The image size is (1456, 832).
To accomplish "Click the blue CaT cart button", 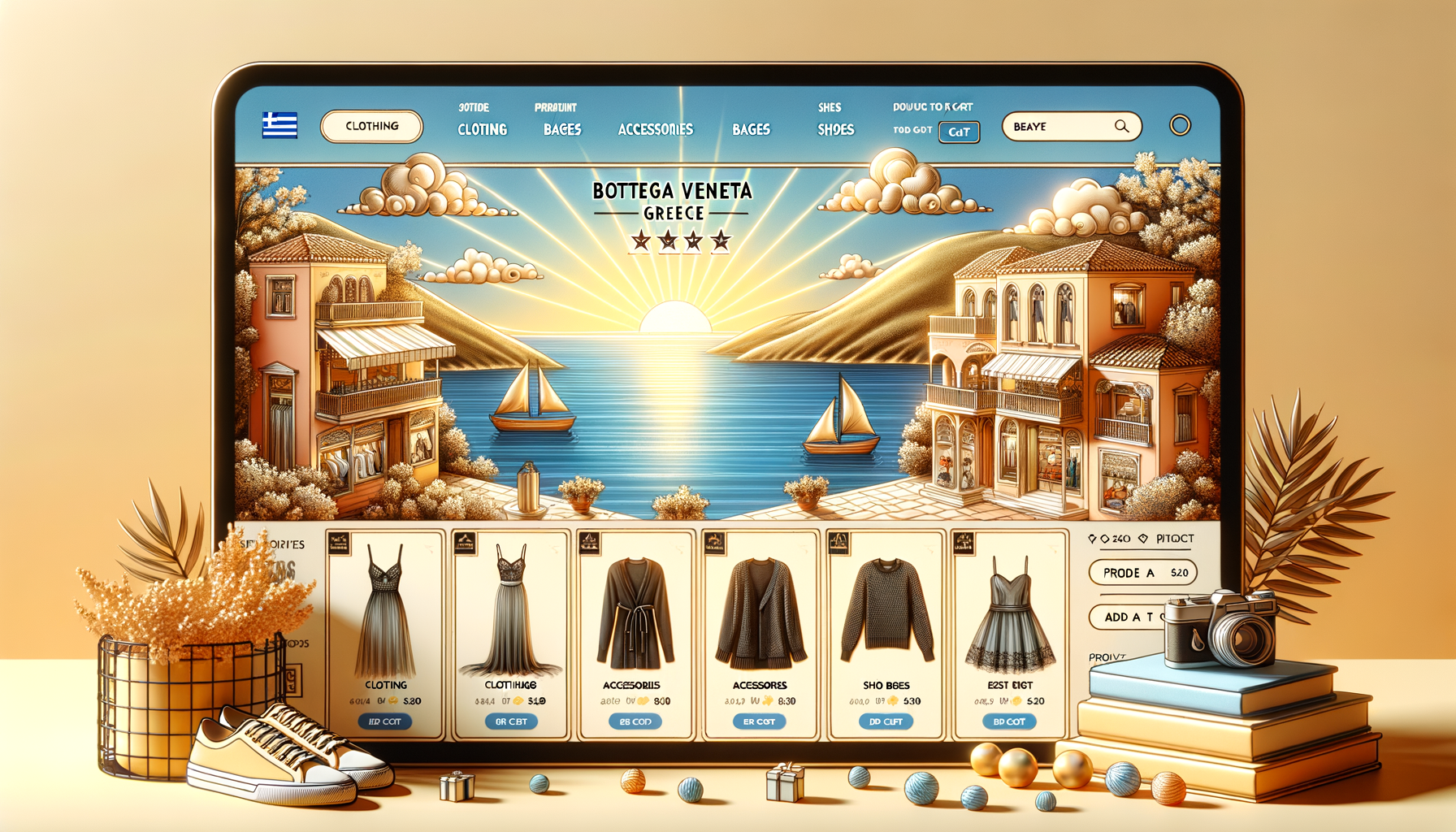I will 959,132.
